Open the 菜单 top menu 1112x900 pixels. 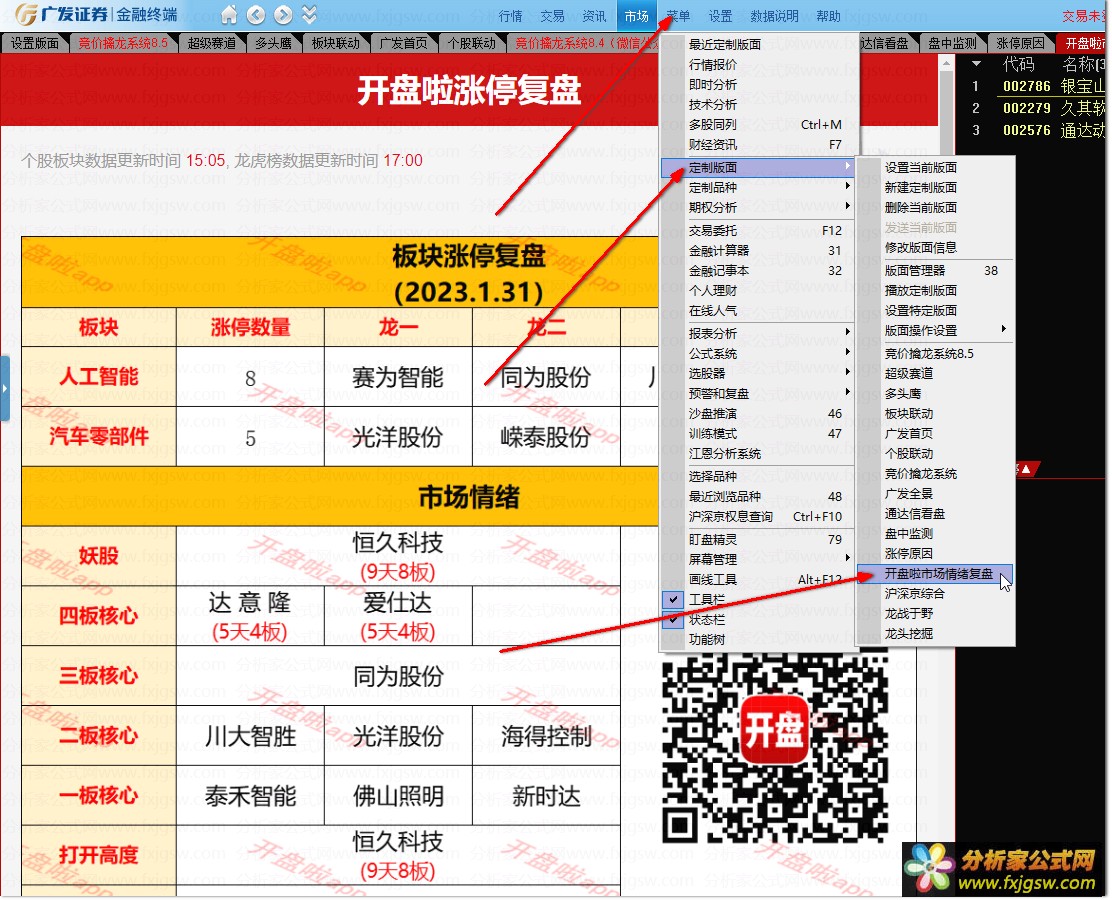679,16
